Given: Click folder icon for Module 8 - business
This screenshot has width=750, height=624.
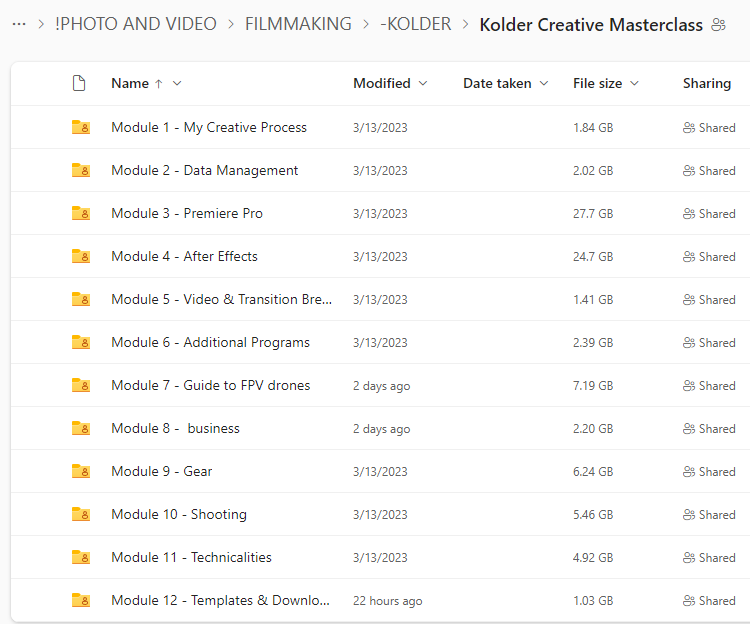Looking at the screenshot, I should pyautogui.click(x=81, y=428).
